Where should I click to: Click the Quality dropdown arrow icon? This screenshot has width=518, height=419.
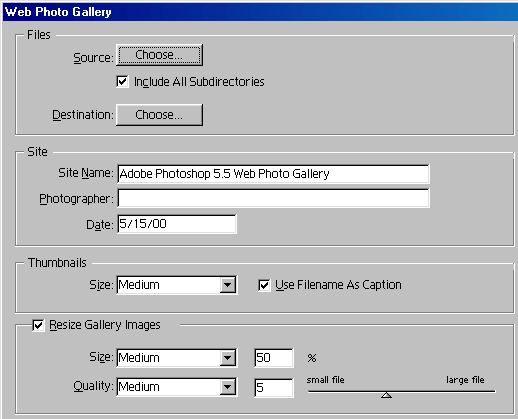tap(228, 387)
